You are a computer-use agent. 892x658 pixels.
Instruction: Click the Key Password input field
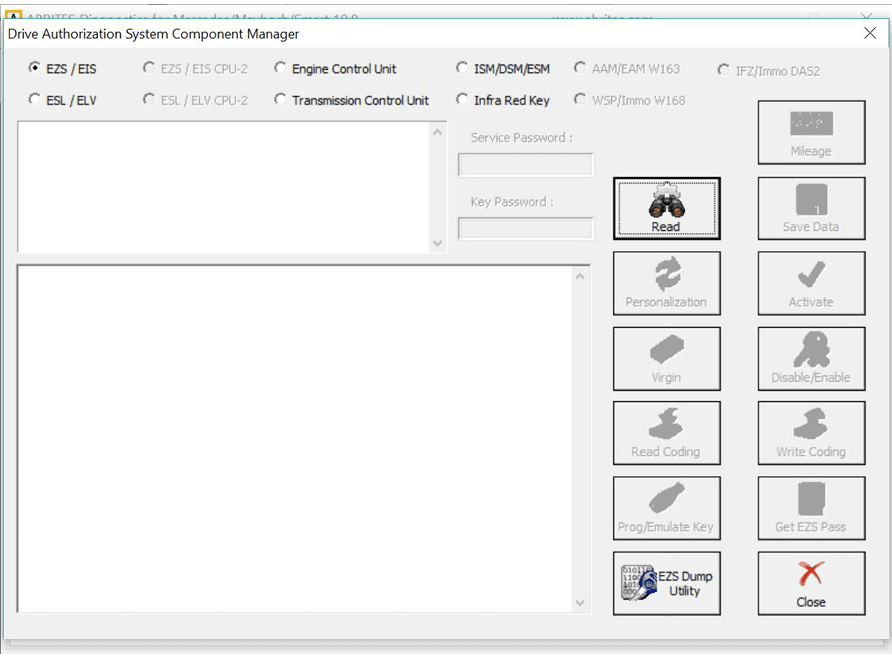point(526,229)
